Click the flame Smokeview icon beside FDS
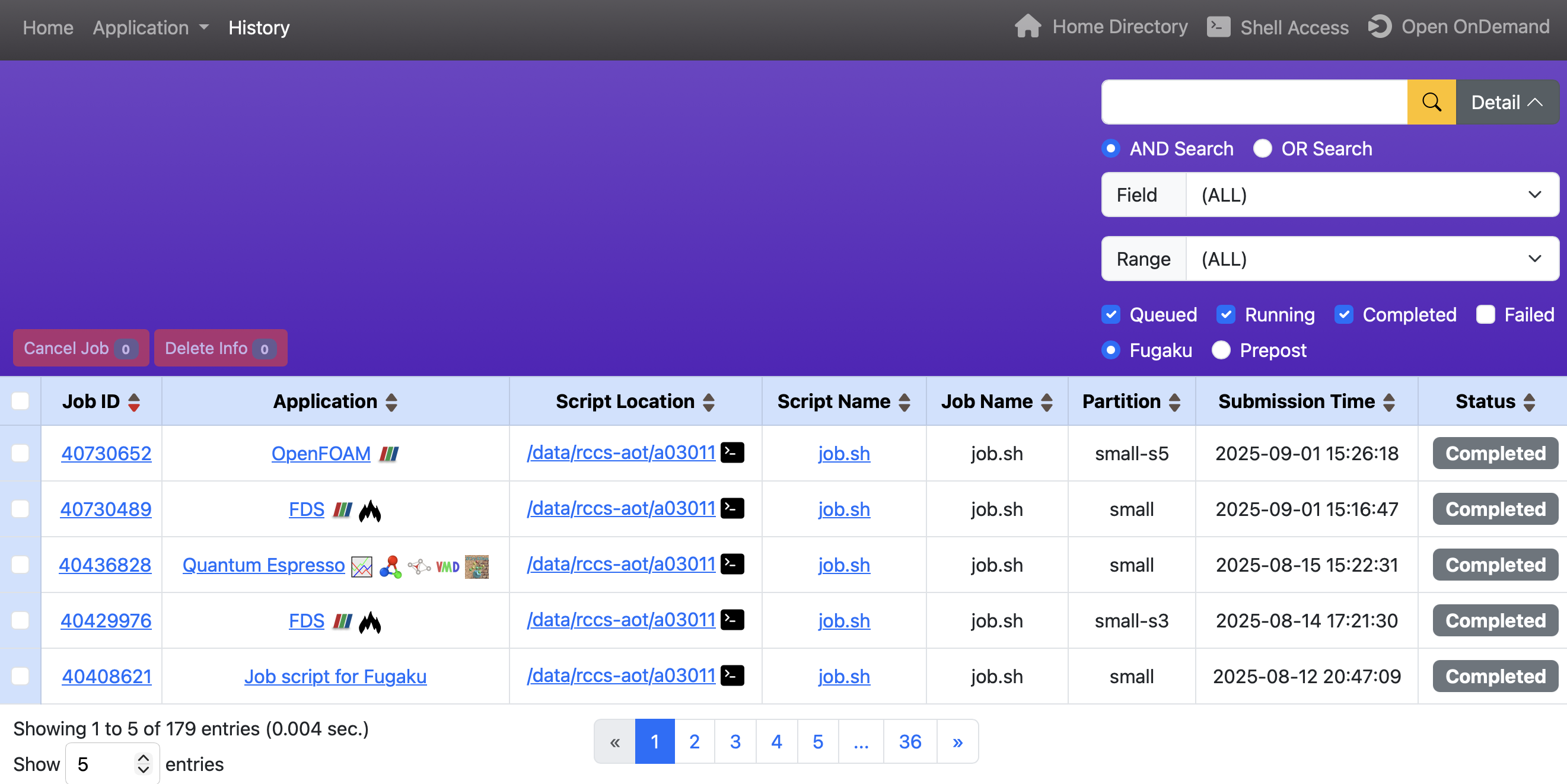1567x784 pixels. click(x=370, y=509)
